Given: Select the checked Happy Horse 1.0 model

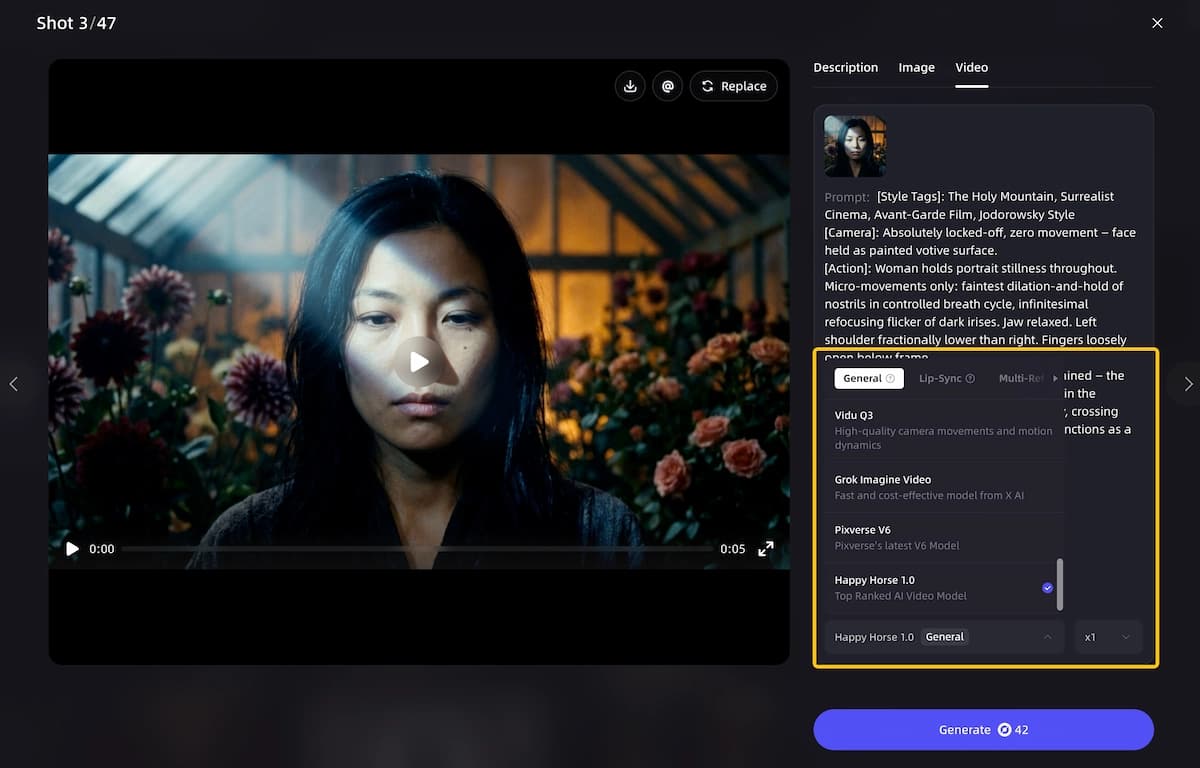Looking at the screenshot, I should click(940, 588).
